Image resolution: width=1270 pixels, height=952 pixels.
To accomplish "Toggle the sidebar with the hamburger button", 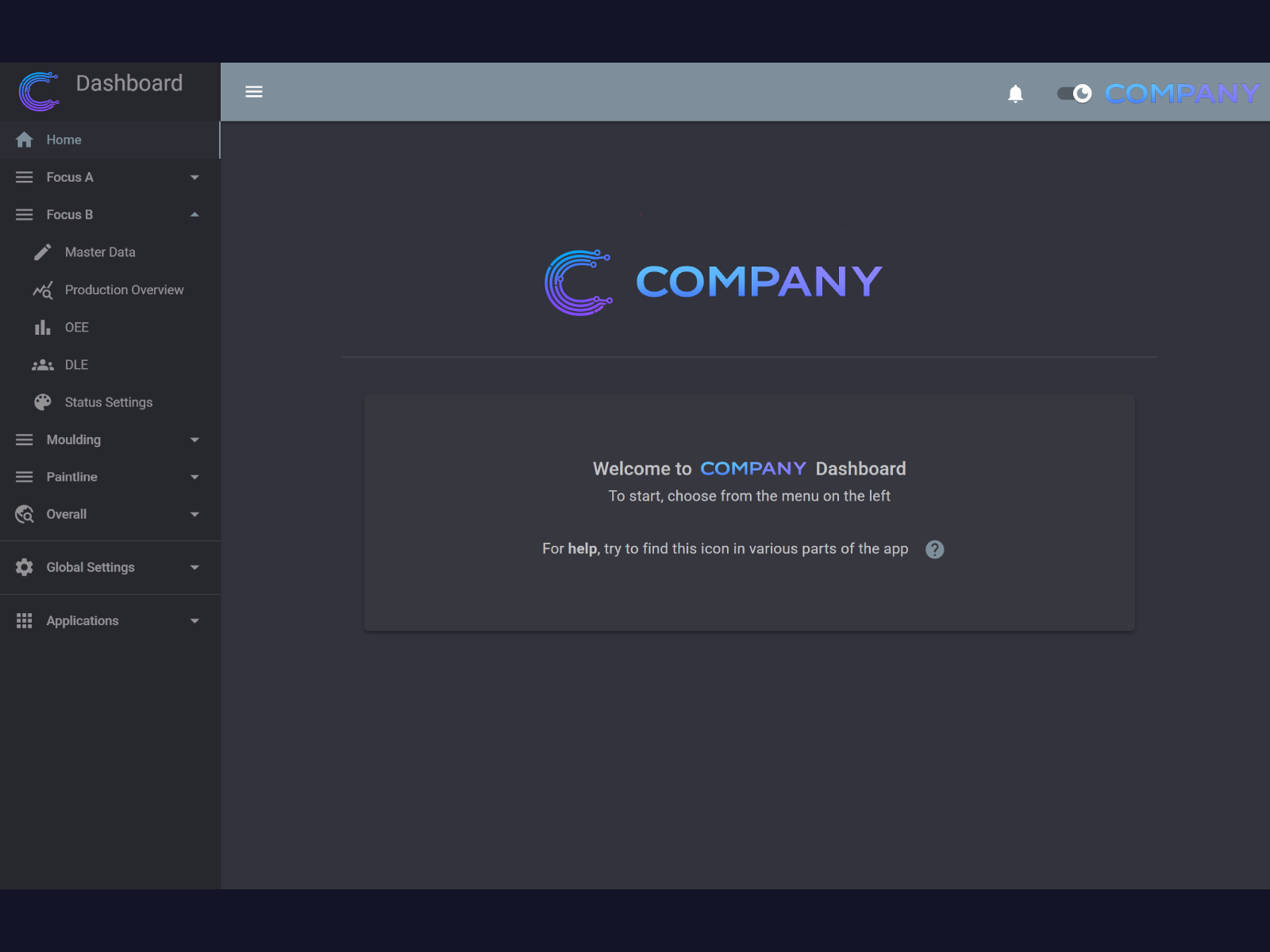I will click(254, 91).
